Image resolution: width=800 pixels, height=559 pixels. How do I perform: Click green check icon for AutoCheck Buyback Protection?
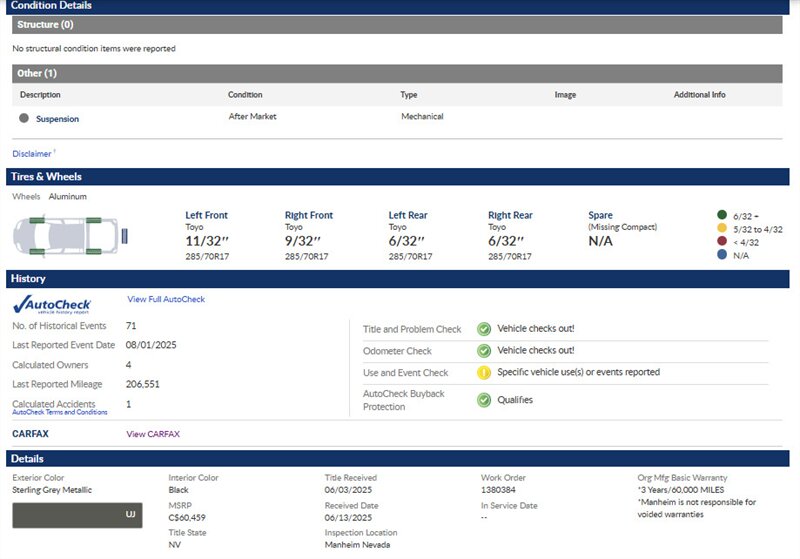click(483, 400)
